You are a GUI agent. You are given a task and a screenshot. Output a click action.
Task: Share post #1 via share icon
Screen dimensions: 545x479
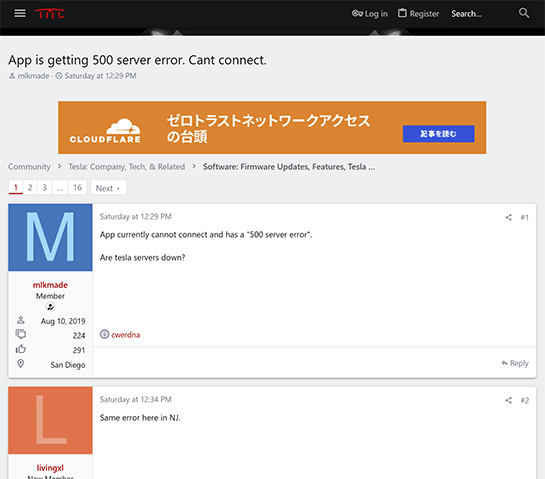click(x=508, y=217)
